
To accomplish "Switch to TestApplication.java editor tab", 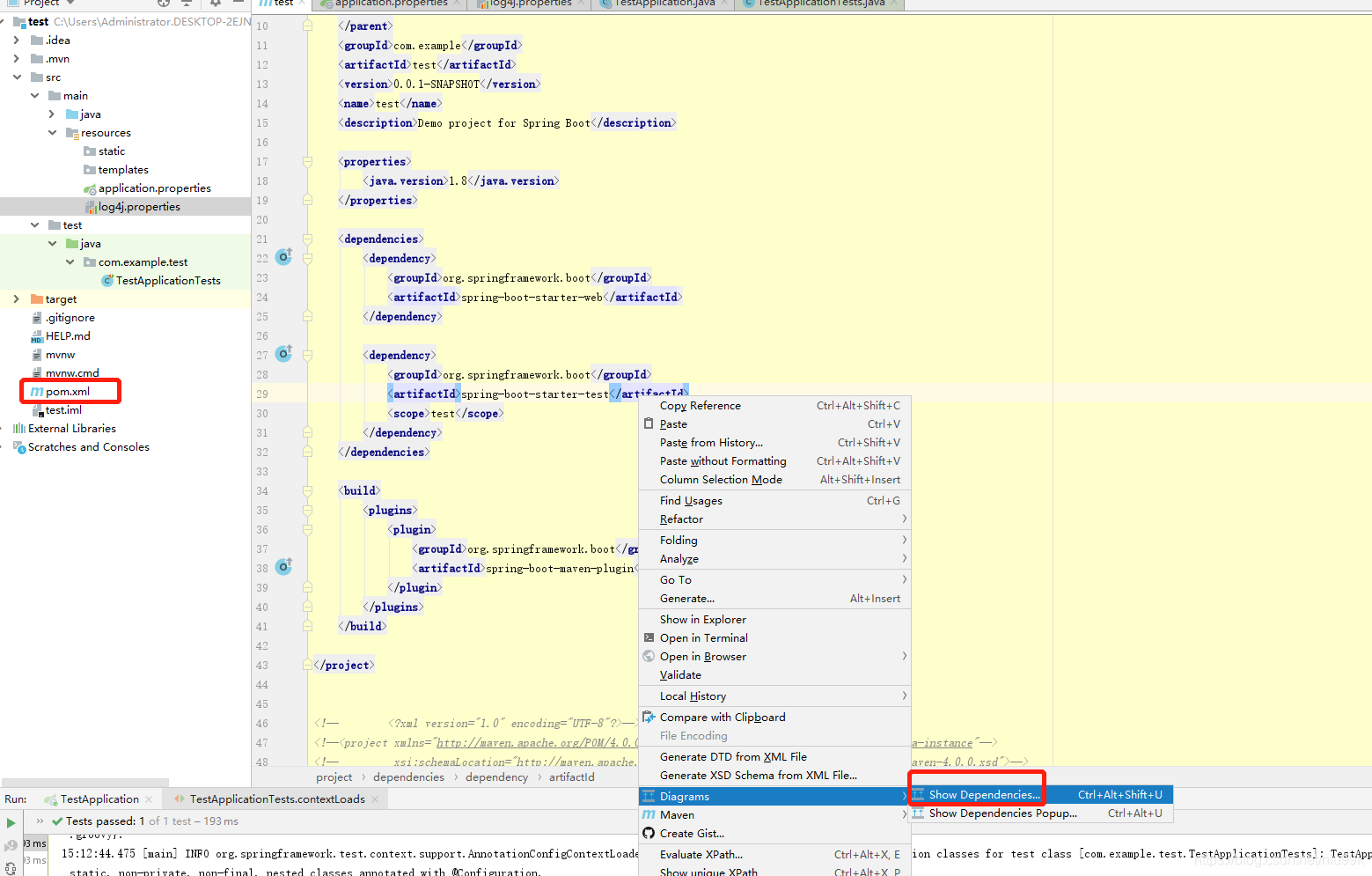I will tap(664, 4).
